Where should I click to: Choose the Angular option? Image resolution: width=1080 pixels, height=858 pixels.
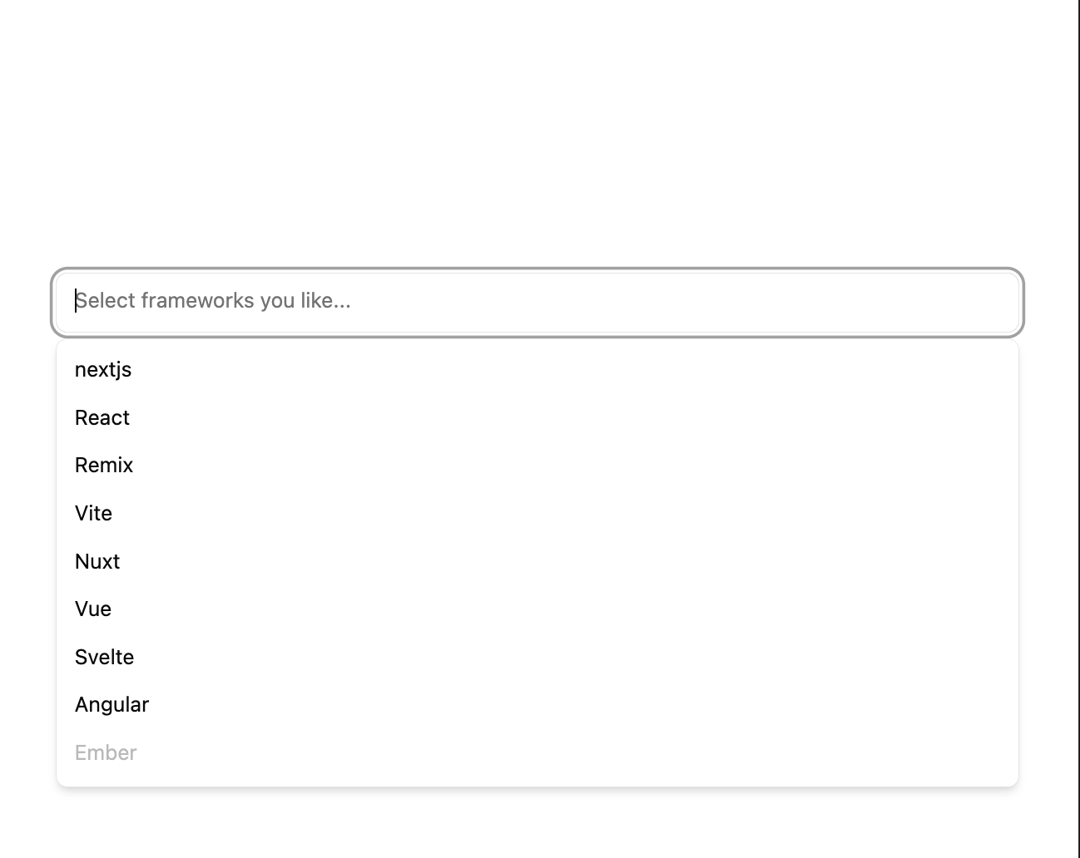(537, 705)
